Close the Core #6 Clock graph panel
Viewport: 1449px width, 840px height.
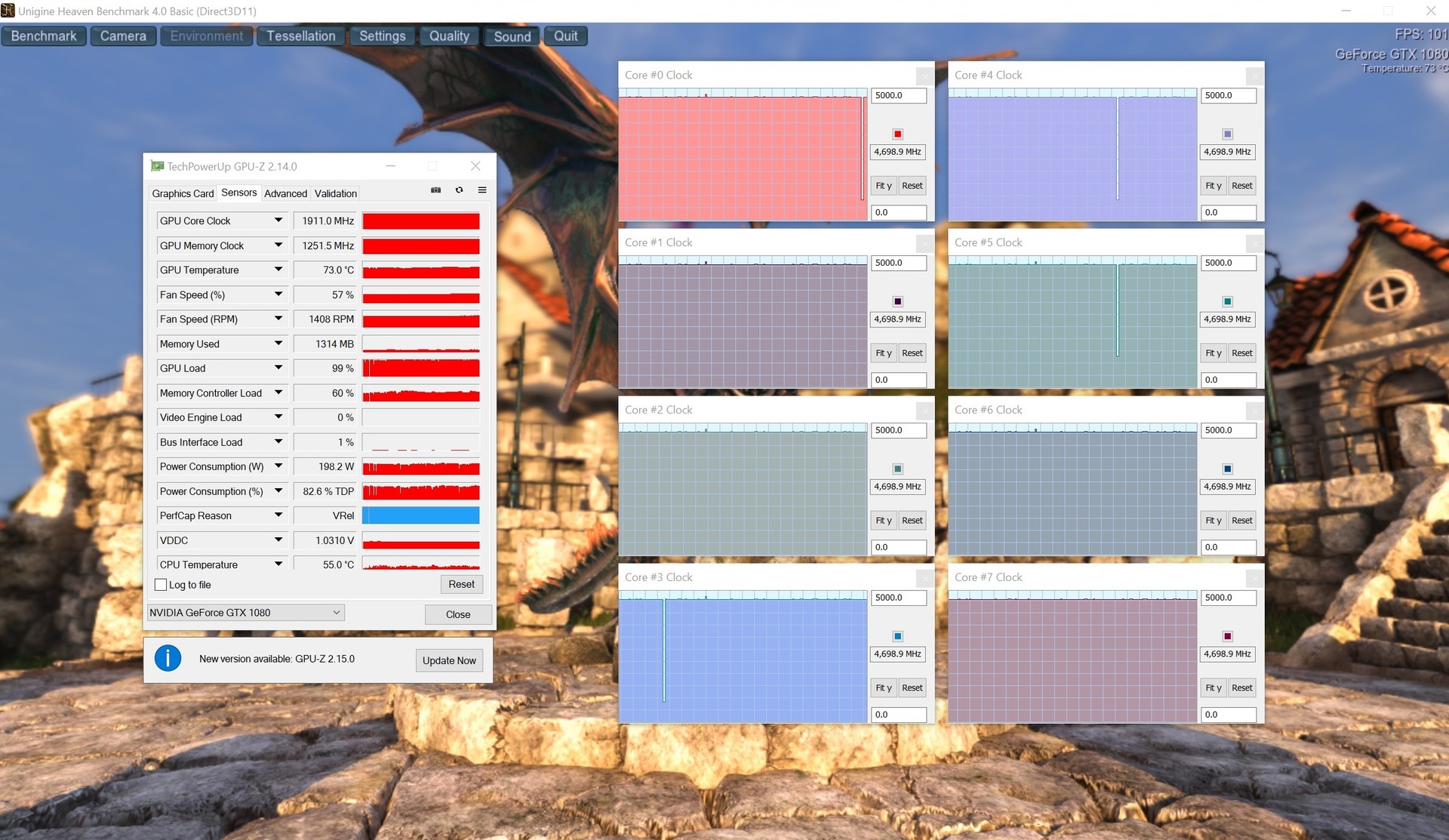(x=1254, y=411)
